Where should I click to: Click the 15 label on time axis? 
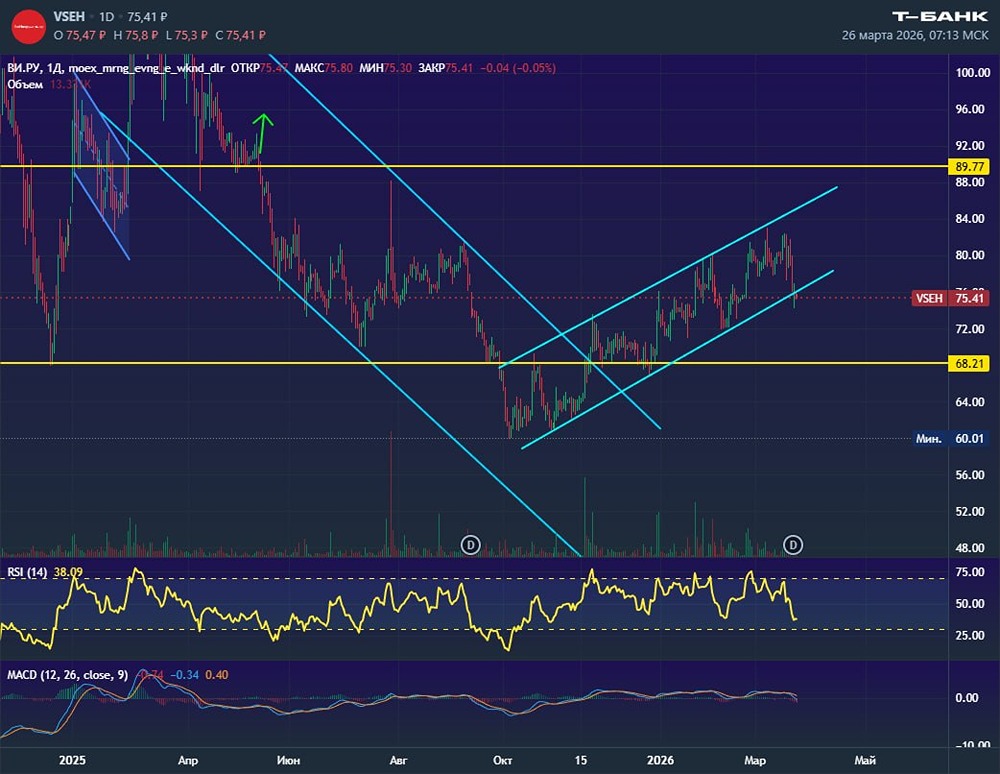click(580, 760)
